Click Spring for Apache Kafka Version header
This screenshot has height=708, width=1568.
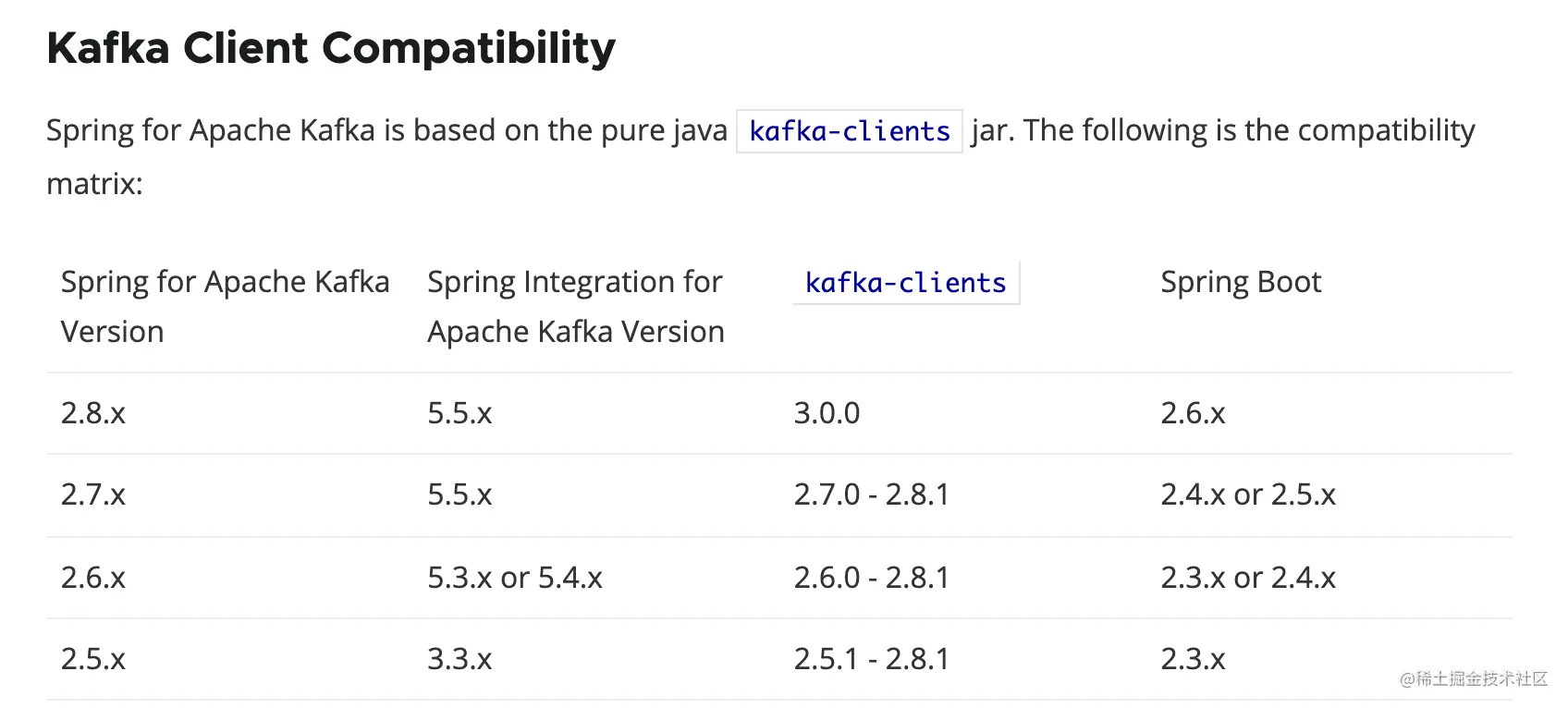click(x=226, y=306)
